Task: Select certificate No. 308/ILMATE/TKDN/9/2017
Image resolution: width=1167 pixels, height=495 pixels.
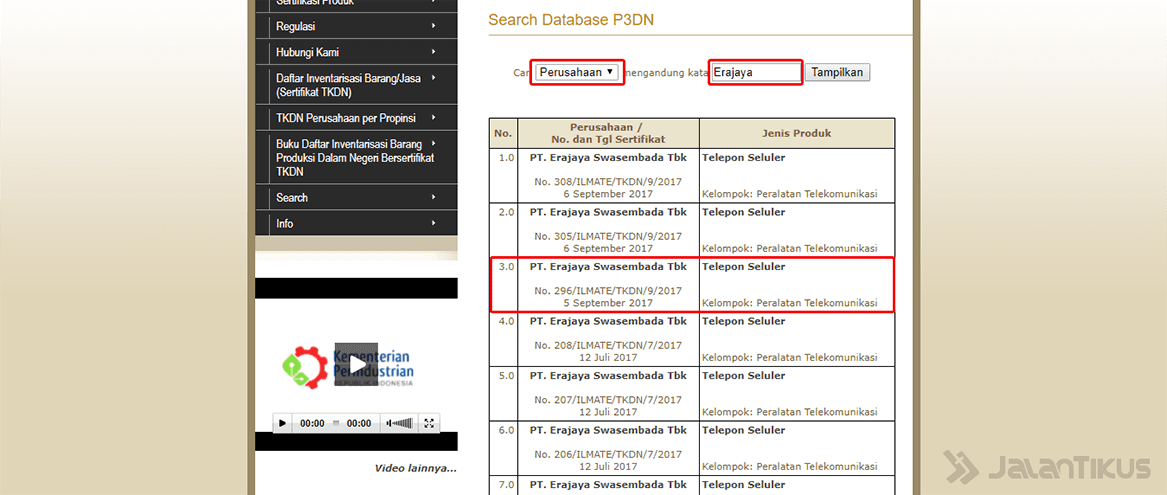Action: coord(608,182)
